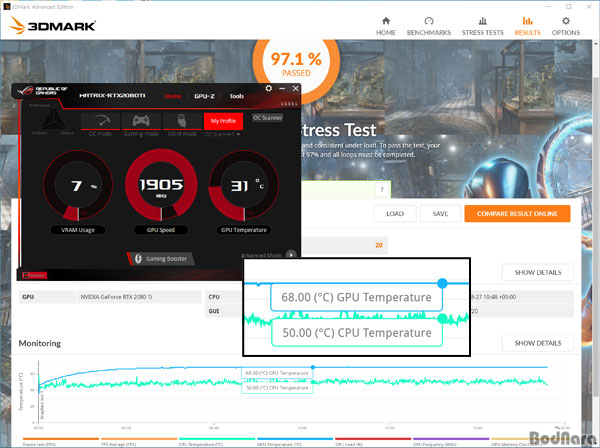Viewport: 600px width, 448px height.
Task: Open the HOME section in 3DMark
Action: click(386, 26)
